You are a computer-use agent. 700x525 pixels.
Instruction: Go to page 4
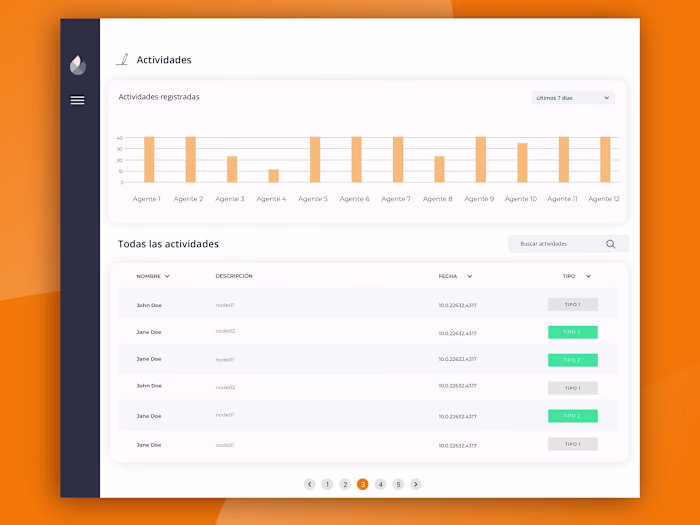tap(380, 484)
